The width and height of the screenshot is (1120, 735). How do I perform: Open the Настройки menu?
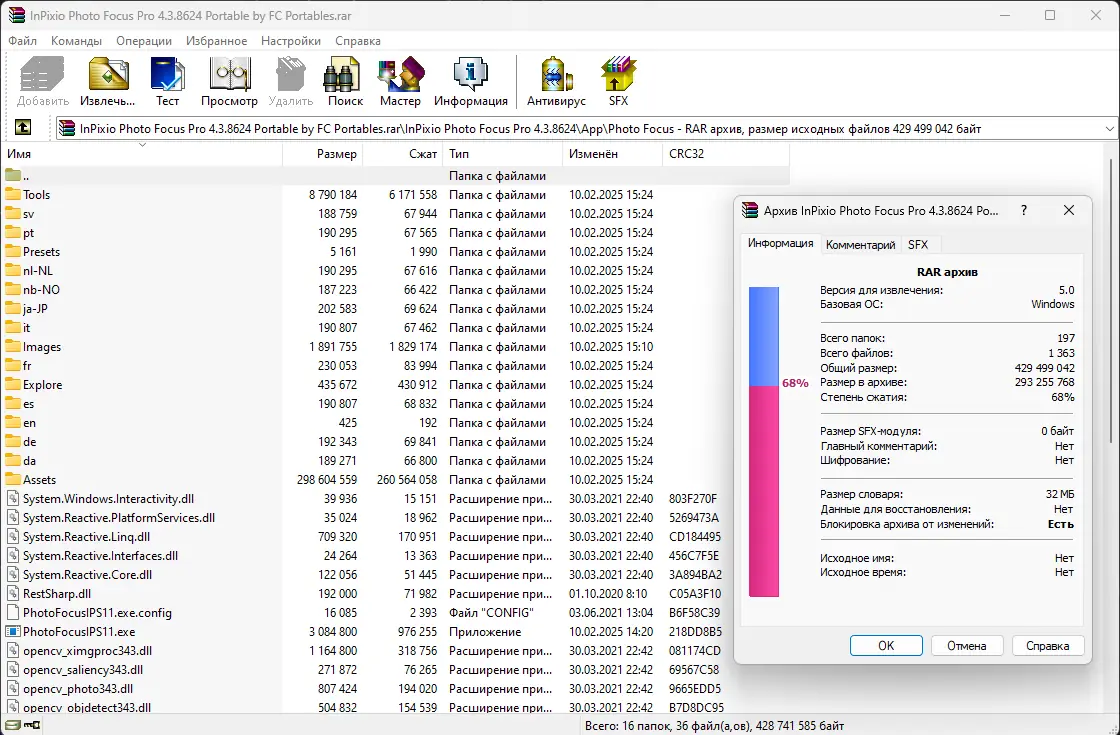(x=291, y=41)
